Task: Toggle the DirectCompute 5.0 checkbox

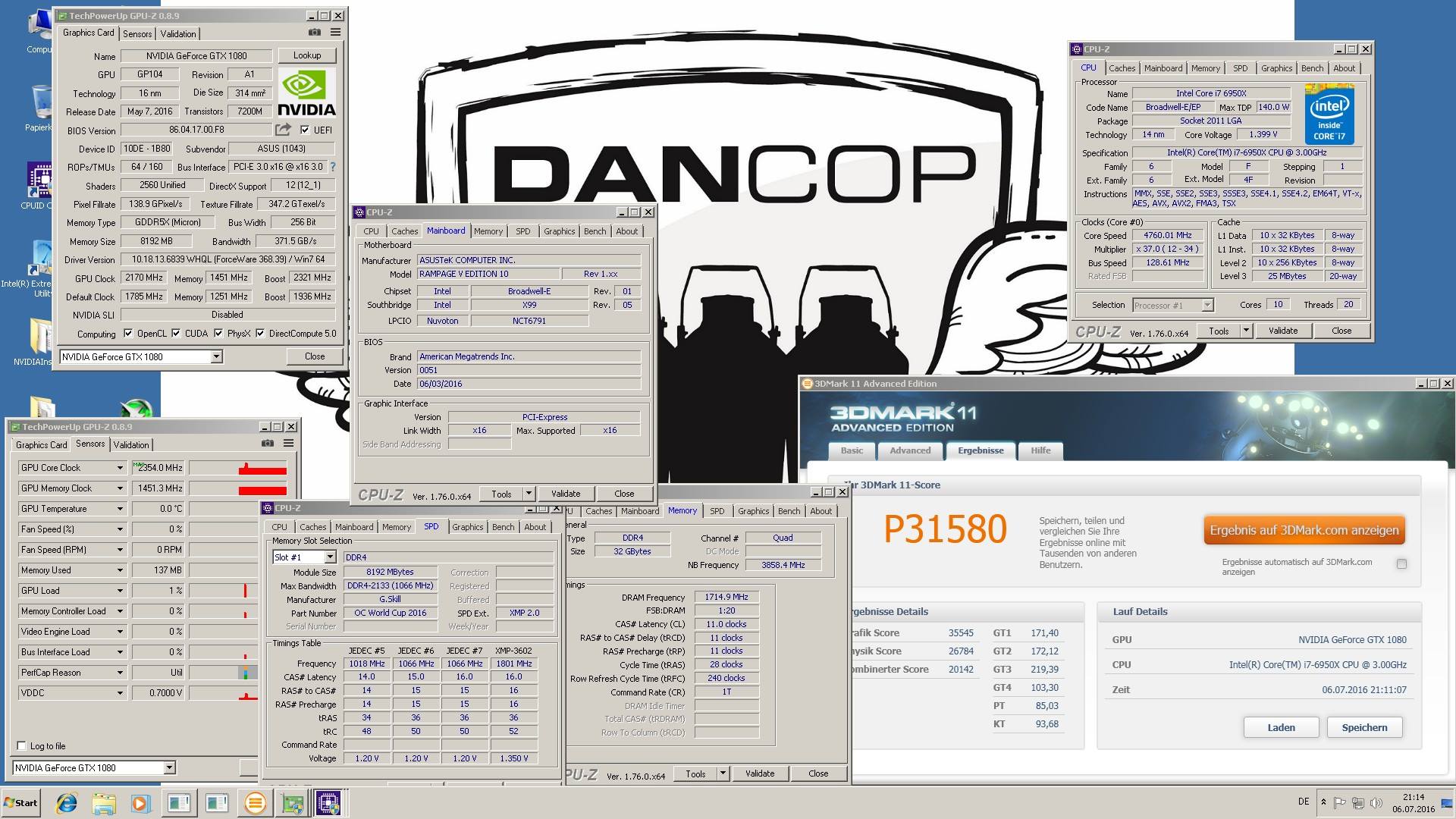Action: [x=260, y=333]
